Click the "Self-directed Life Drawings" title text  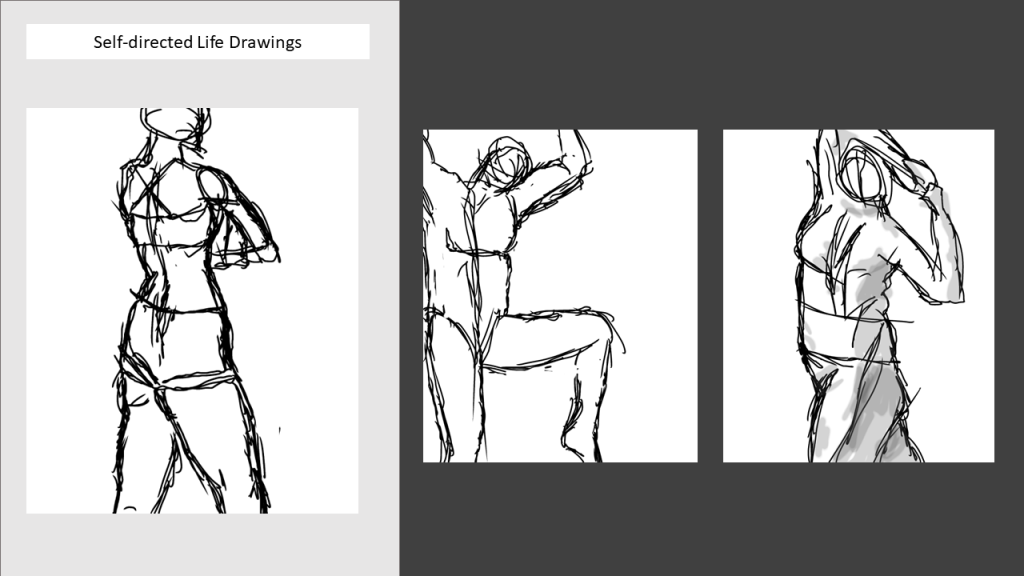tap(197, 42)
